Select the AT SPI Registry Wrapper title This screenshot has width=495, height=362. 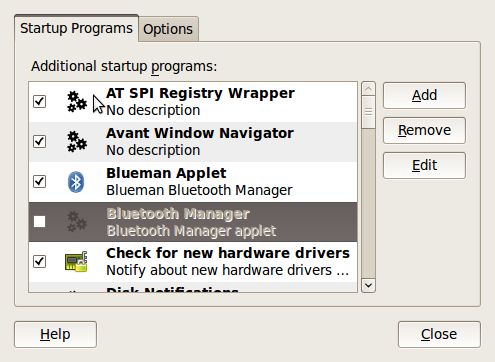200,93
